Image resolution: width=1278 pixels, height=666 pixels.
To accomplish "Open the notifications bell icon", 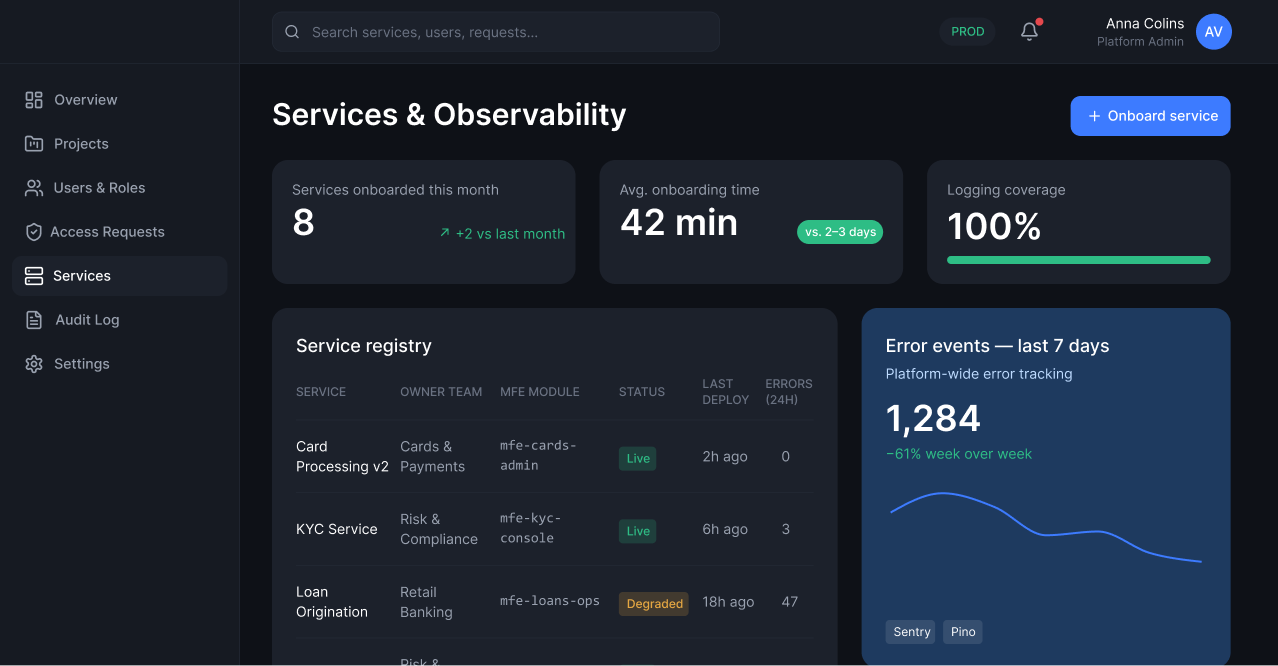I will pos(1030,32).
